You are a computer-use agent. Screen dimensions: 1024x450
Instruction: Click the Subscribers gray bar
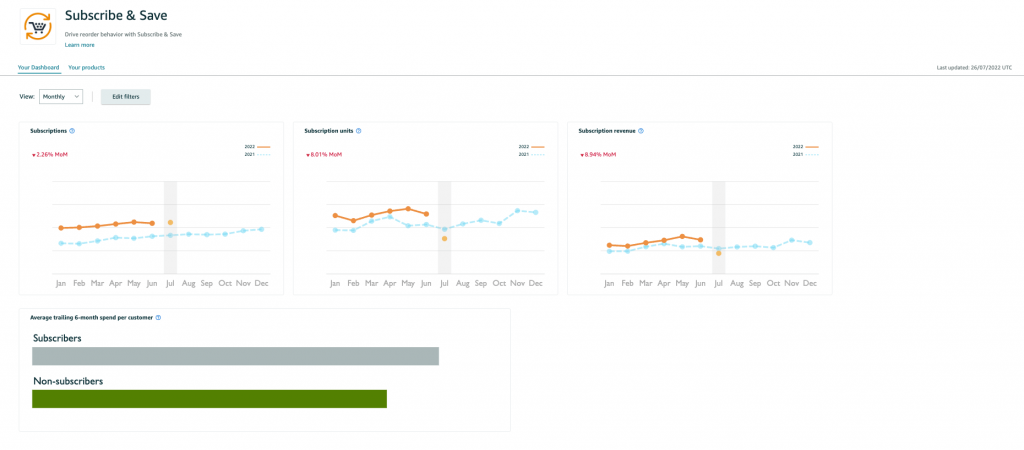coord(235,356)
